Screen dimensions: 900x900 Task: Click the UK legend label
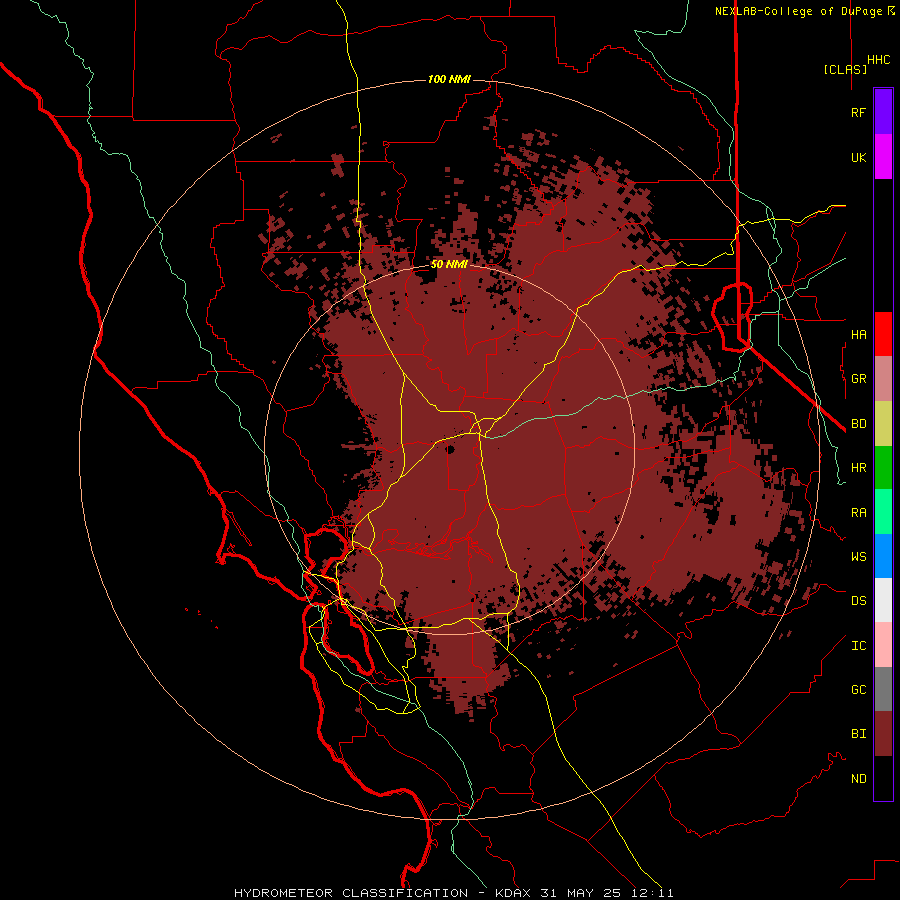(x=858, y=157)
